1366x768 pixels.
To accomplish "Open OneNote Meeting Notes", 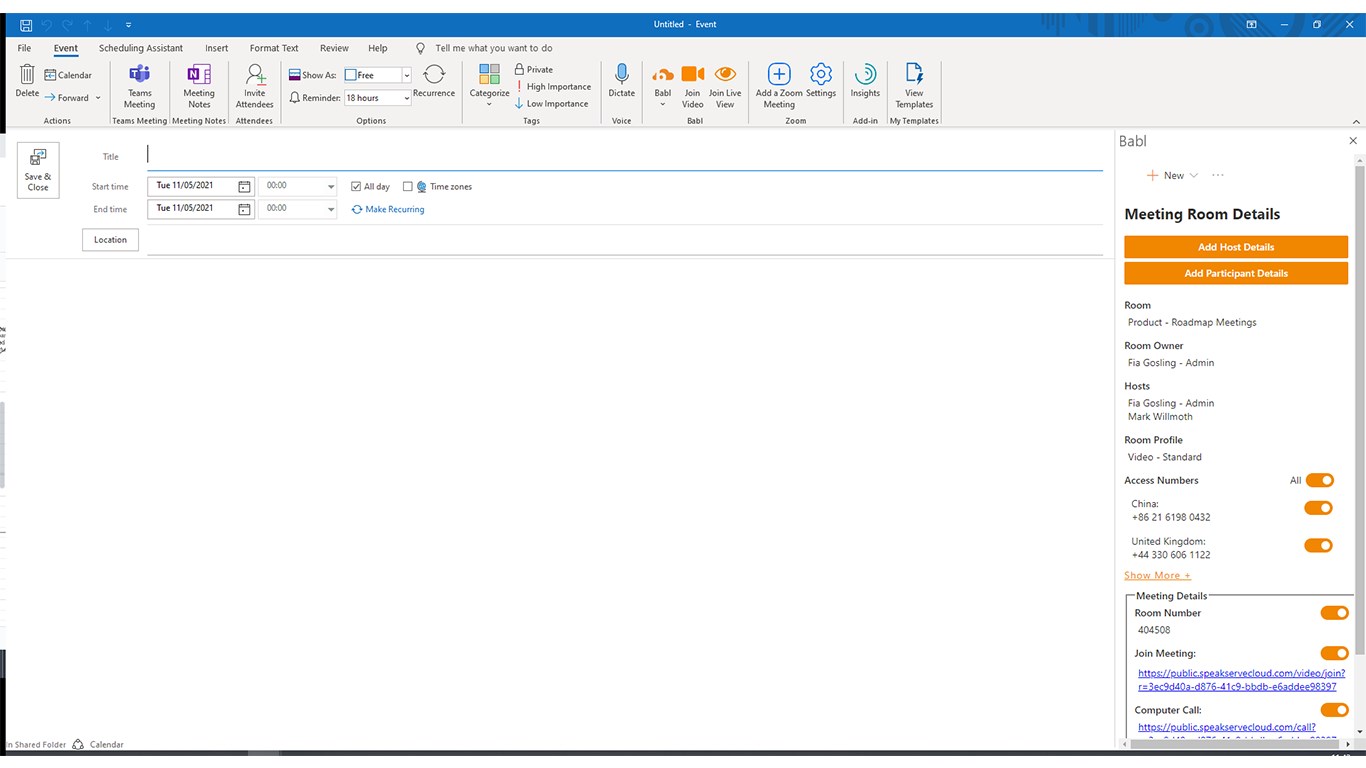I will click(199, 86).
